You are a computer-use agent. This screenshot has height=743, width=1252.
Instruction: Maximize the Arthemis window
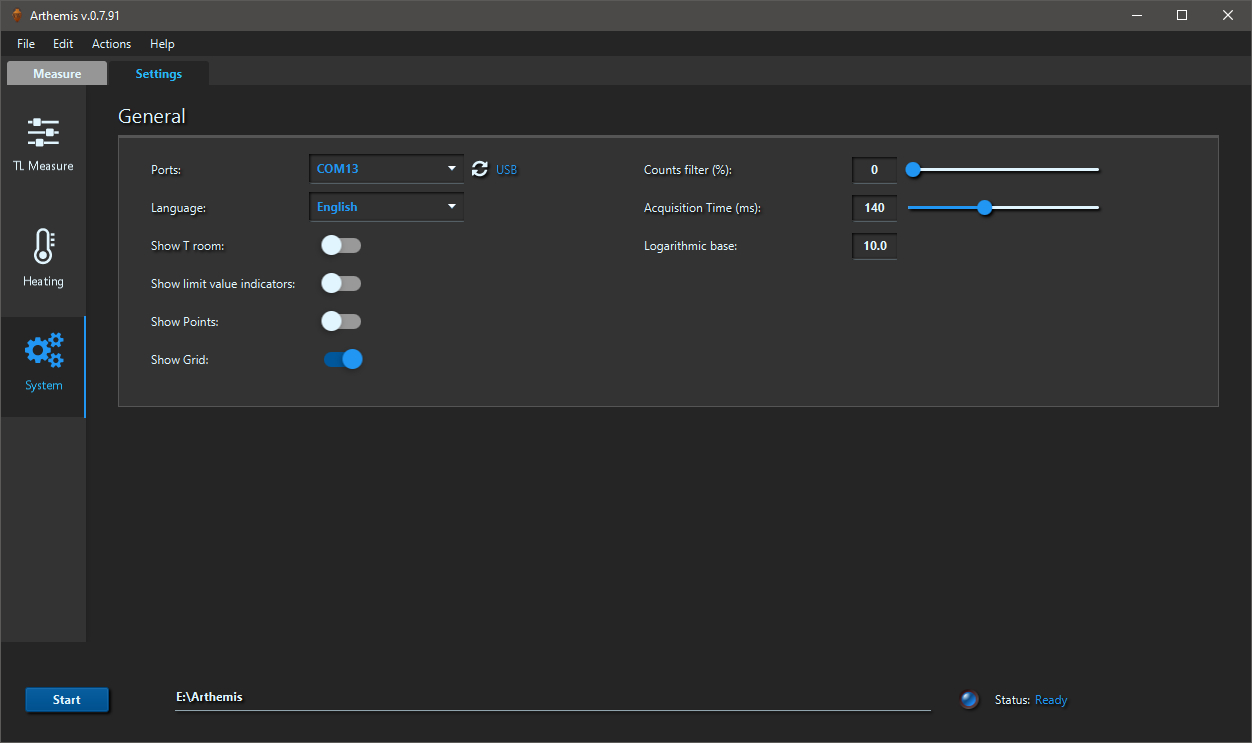point(1182,15)
